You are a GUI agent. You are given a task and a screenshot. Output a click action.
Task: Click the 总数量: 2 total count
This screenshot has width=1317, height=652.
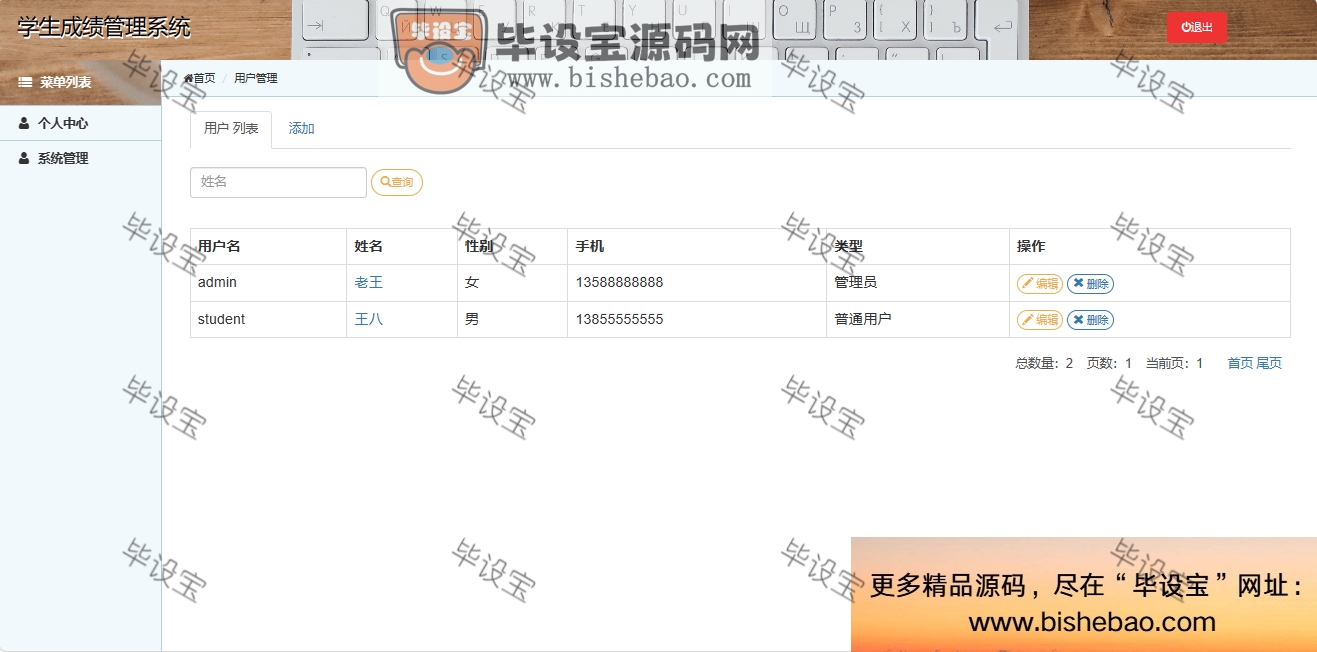tap(1044, 363)
